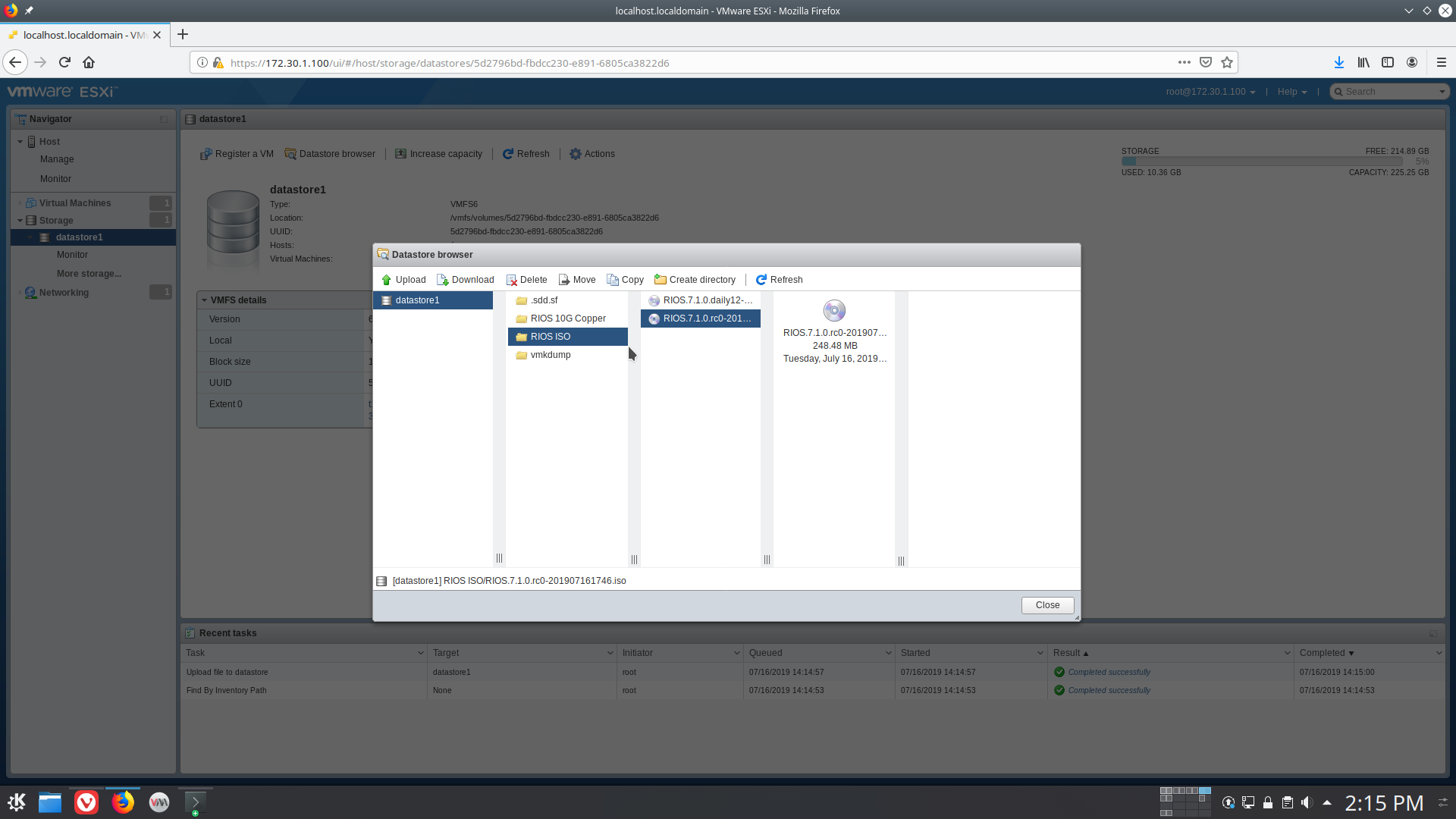1456x819 pixels.
Task: Select More storage... in the Navigator
Action: [x=89, y=274]
